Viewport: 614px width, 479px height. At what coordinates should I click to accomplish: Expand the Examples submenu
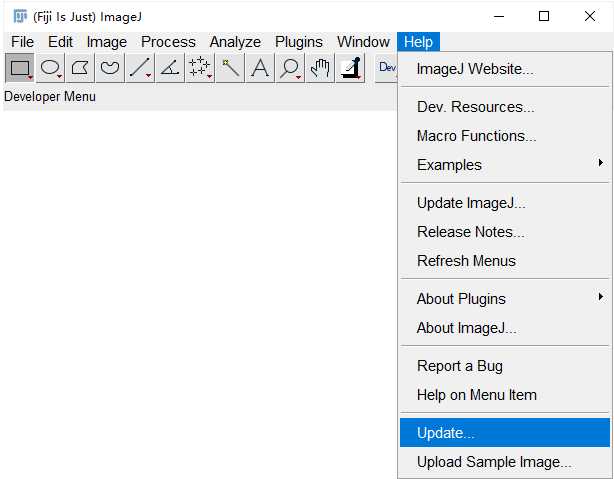coord(505,165)
